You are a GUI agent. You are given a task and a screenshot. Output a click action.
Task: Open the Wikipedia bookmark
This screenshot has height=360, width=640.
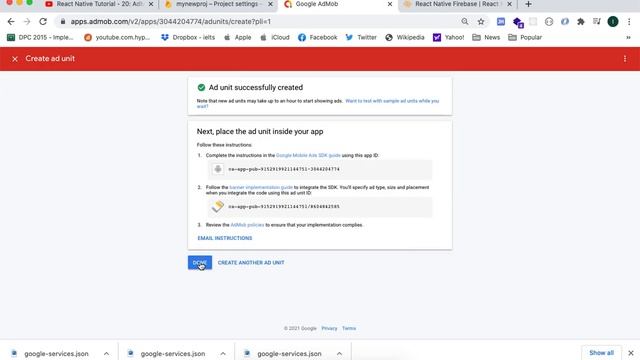pyautogui.click(x=405, y=38)
